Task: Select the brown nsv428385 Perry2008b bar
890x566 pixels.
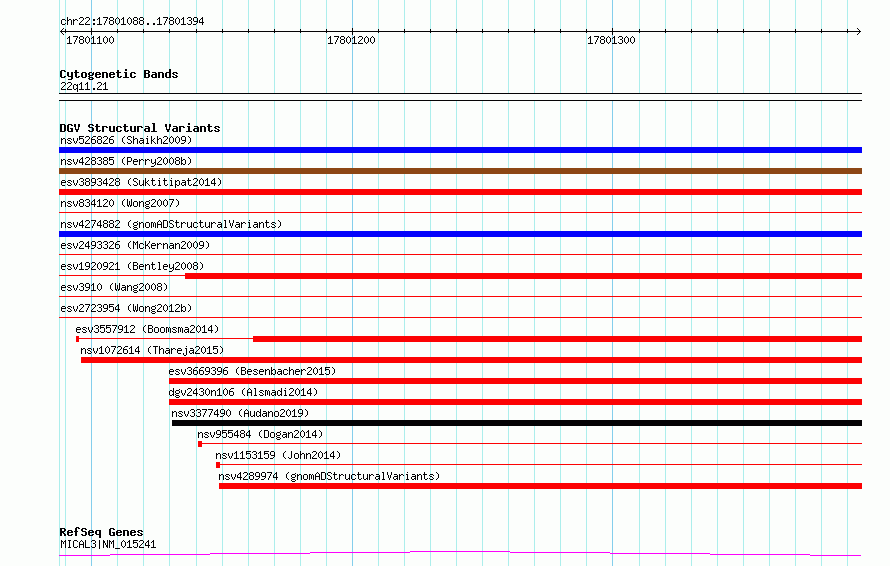Action: point(460,171)
